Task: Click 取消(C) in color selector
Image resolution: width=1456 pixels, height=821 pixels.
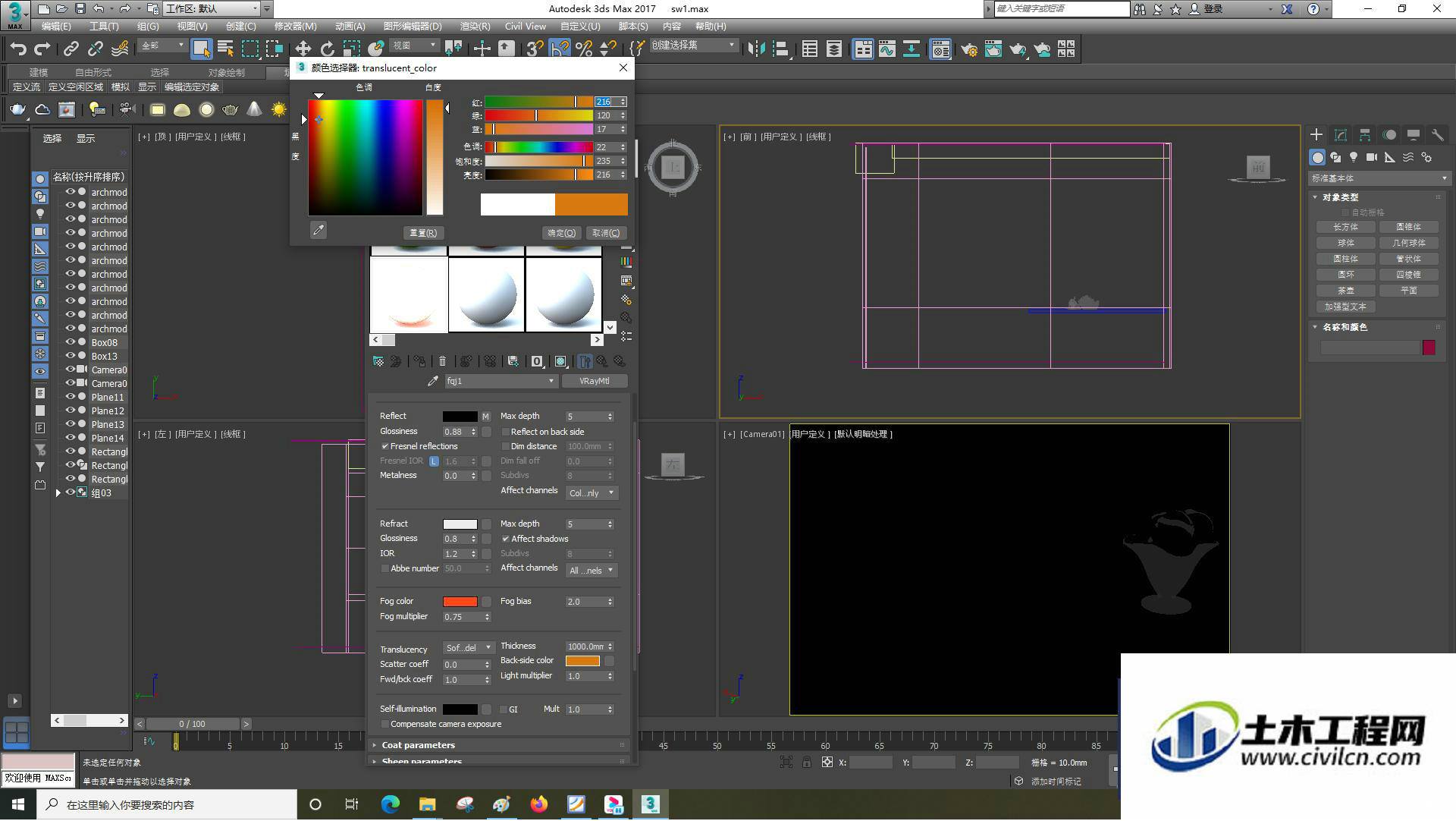Action: pyautogui.click(x=606, y=233)
